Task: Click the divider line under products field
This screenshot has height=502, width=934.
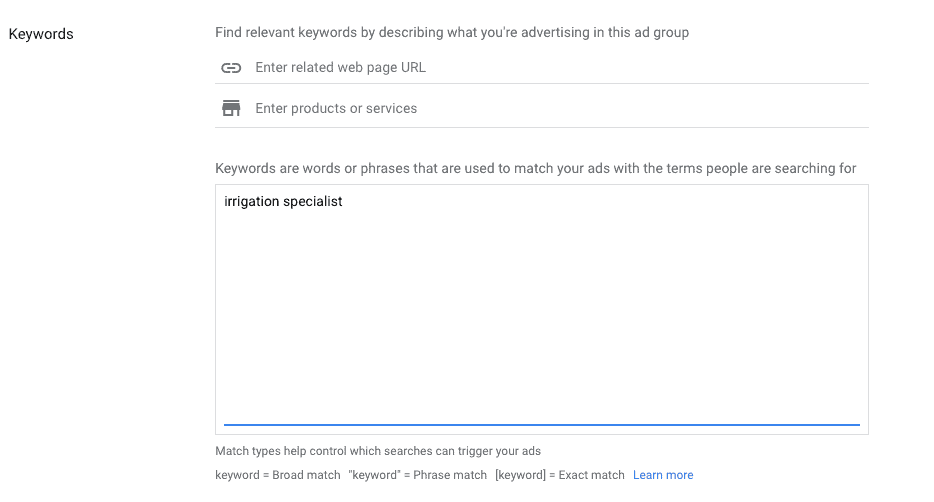Action: pos(541,127)
